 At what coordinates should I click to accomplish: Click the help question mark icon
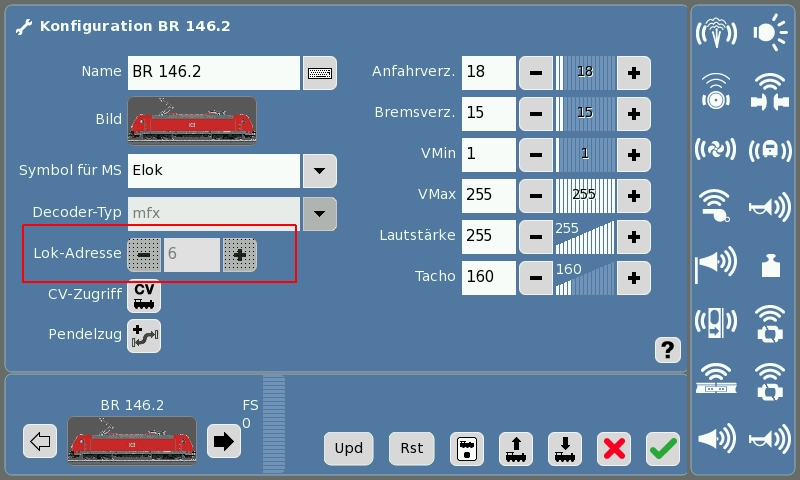[x=667, y=350]
